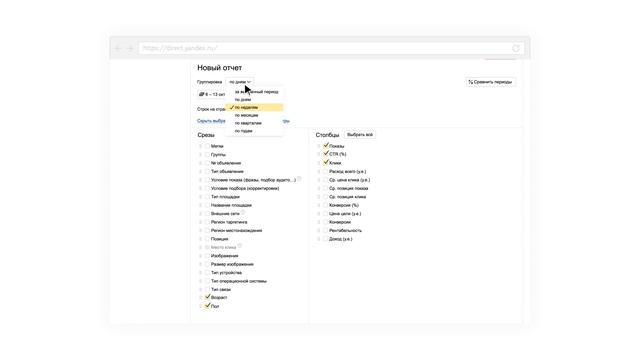Uncheck the Клики column checkbox

tap(326, 162)
